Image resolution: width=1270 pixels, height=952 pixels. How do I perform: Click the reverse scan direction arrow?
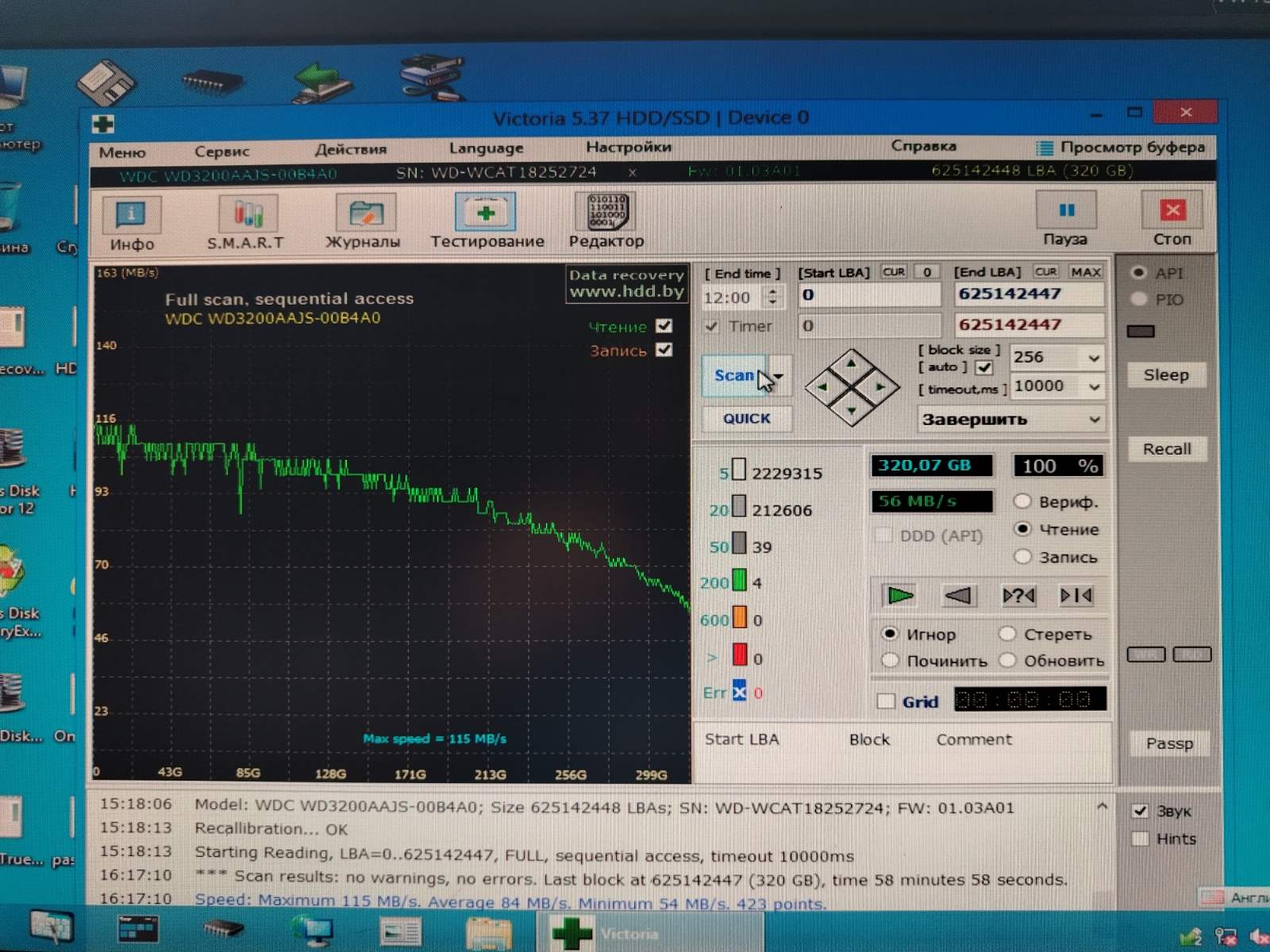tap(958, 595)
